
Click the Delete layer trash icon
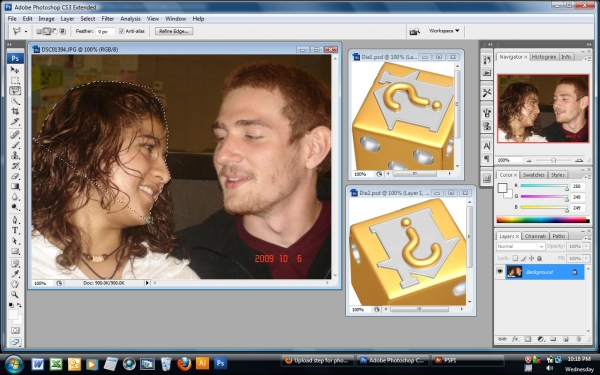click(579, 339)
